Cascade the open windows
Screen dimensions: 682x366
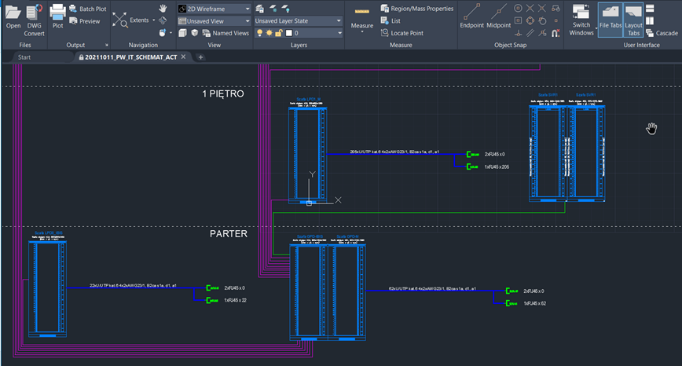tap(662, 33)
